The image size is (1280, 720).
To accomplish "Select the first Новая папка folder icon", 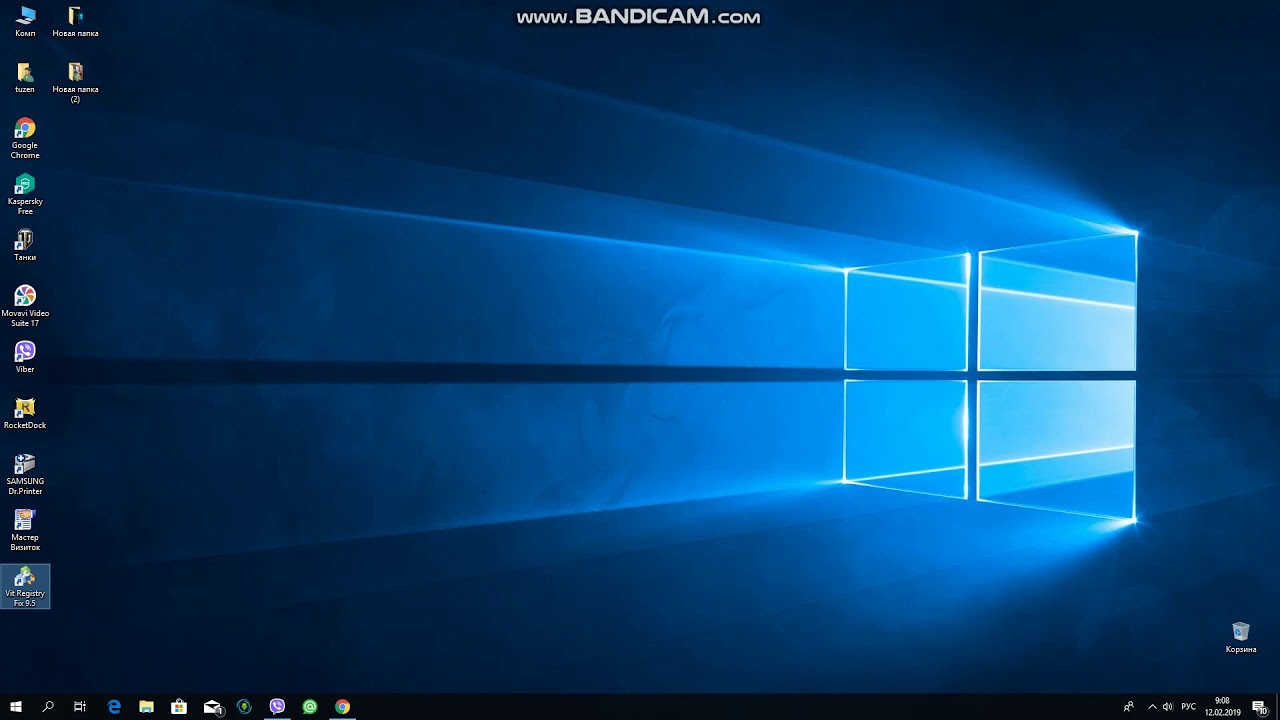I will pos(75,22).
